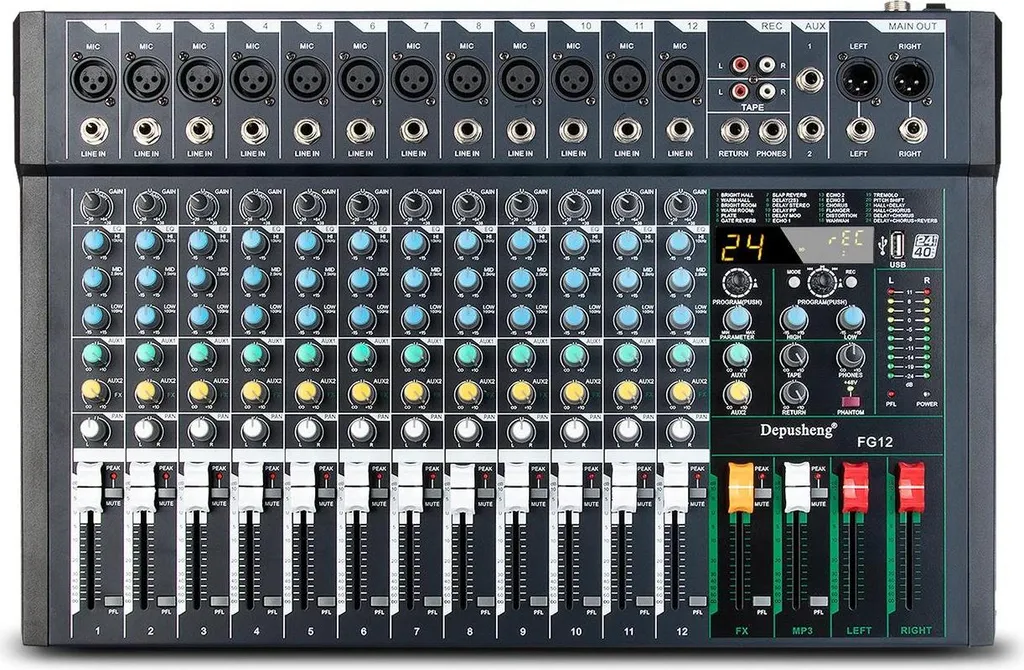
Task: Grab the red RIGHT main fader
Action: pyautogui.click(x=912, y=487)
